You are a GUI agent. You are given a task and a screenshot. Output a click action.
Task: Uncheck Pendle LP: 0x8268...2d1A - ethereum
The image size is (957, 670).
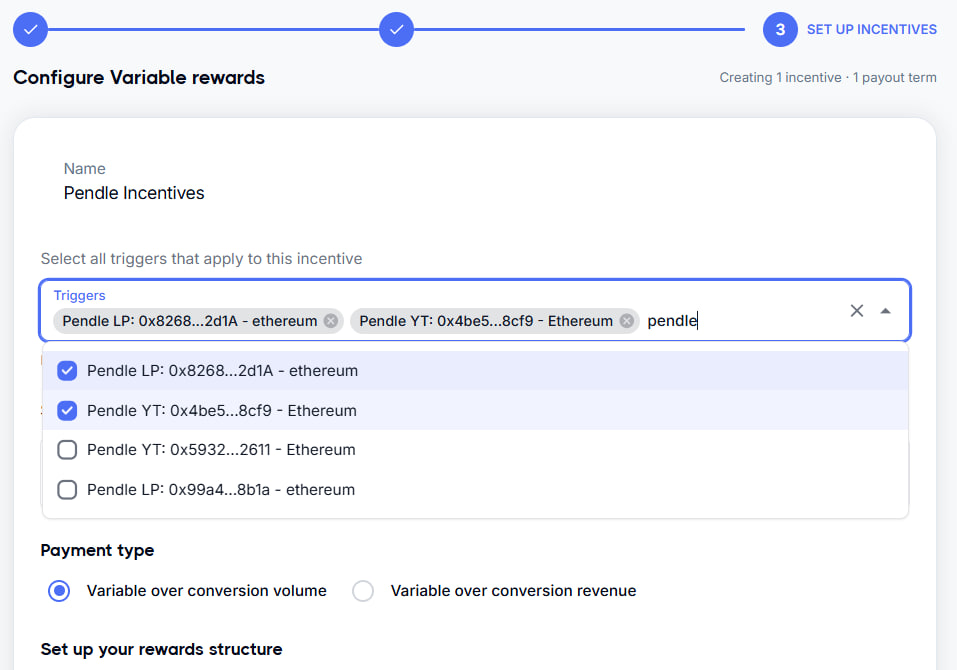click(x=67, y=371)
